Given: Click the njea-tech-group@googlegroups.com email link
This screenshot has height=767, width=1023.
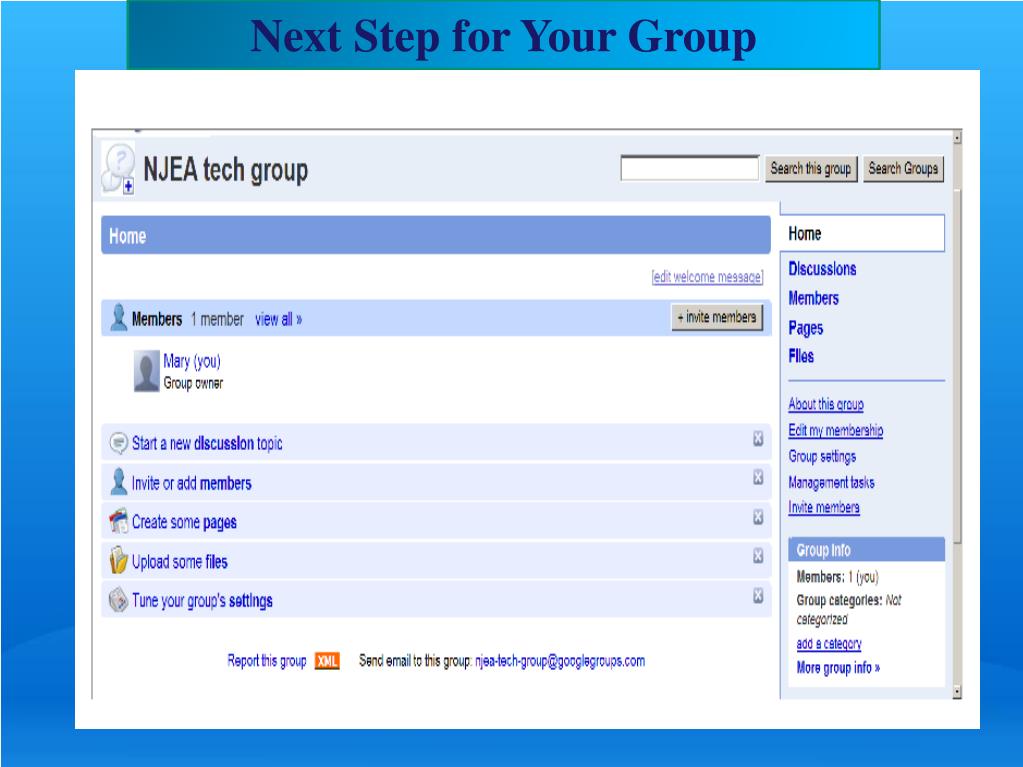Looking at the screenshot, I should (560, 661).
